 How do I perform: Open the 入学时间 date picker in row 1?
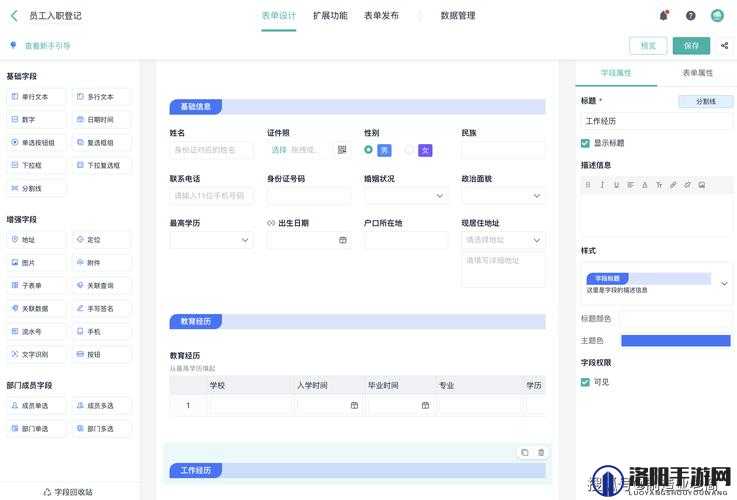click(x=354, y=406)
